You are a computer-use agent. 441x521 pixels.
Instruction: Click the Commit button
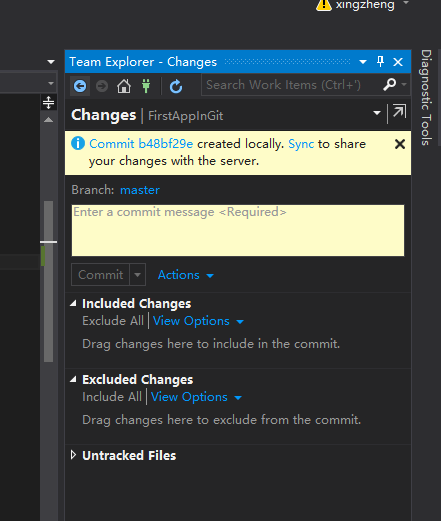click(x=100, y=275)
